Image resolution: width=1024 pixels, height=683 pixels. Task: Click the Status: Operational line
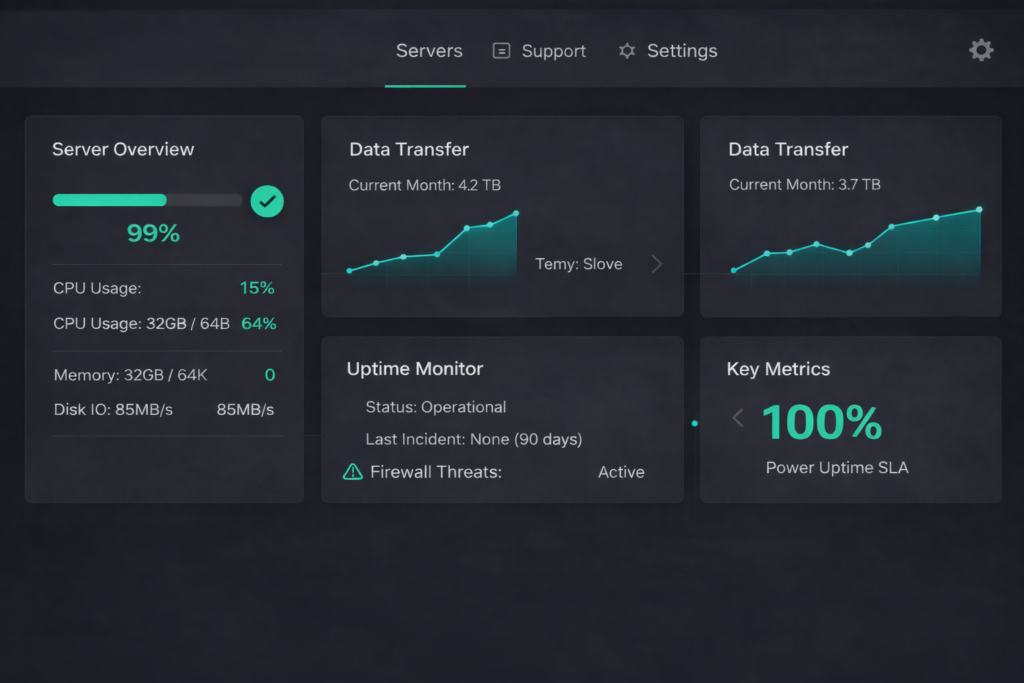tap(436, 407)
